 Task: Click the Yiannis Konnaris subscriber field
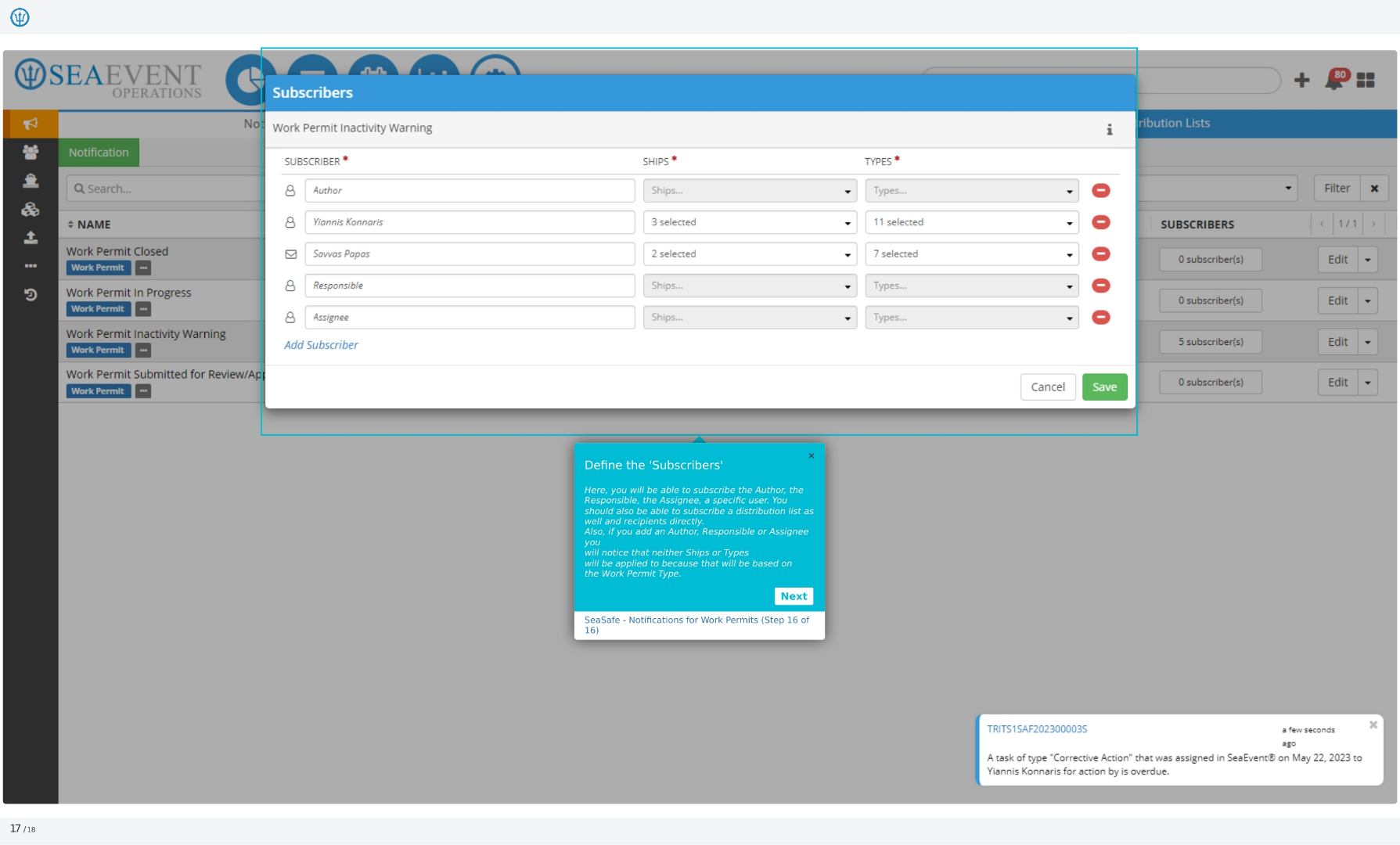[470, 222]
